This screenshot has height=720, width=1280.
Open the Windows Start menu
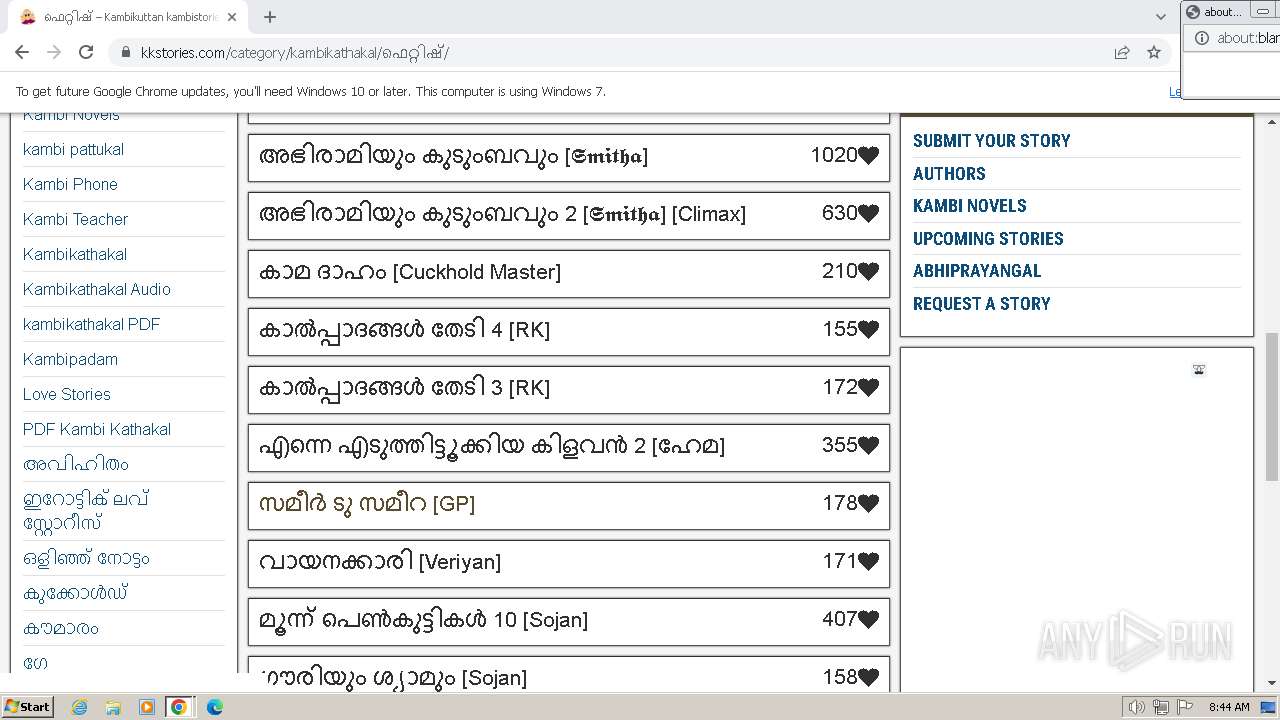click(27, 707)
